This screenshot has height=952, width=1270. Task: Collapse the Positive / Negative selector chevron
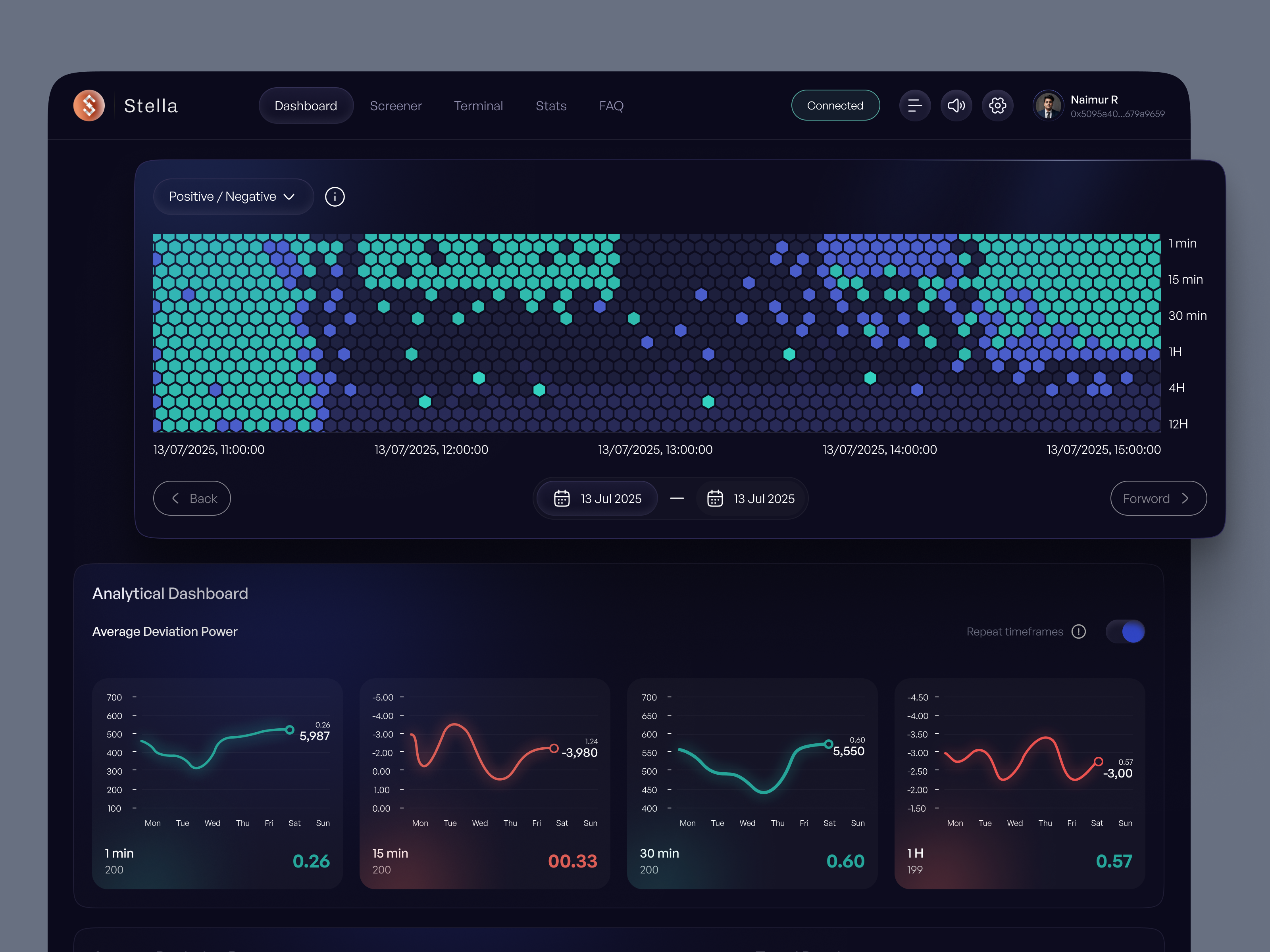click(x=289, y=196)
